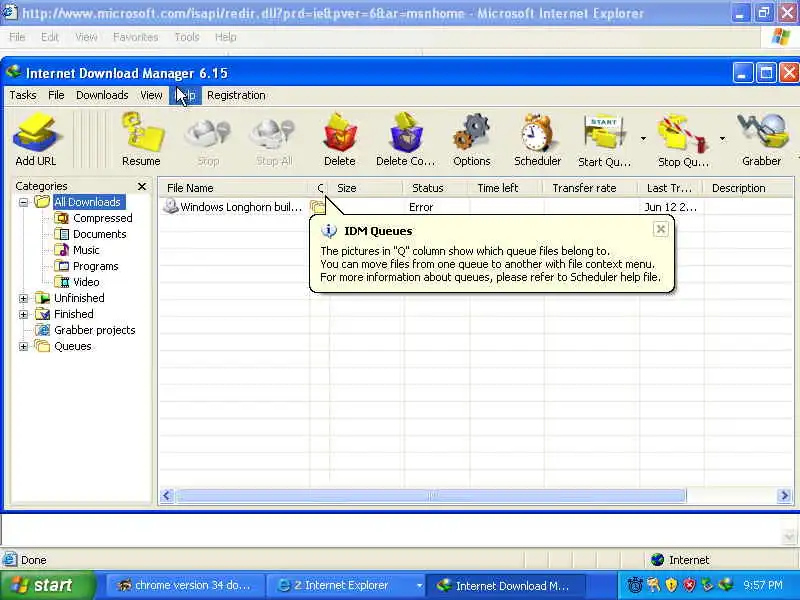This screenshot has height=600, width=800.
Task: Select the Video category
Action: pyautogui.click(x=86, y=282)
